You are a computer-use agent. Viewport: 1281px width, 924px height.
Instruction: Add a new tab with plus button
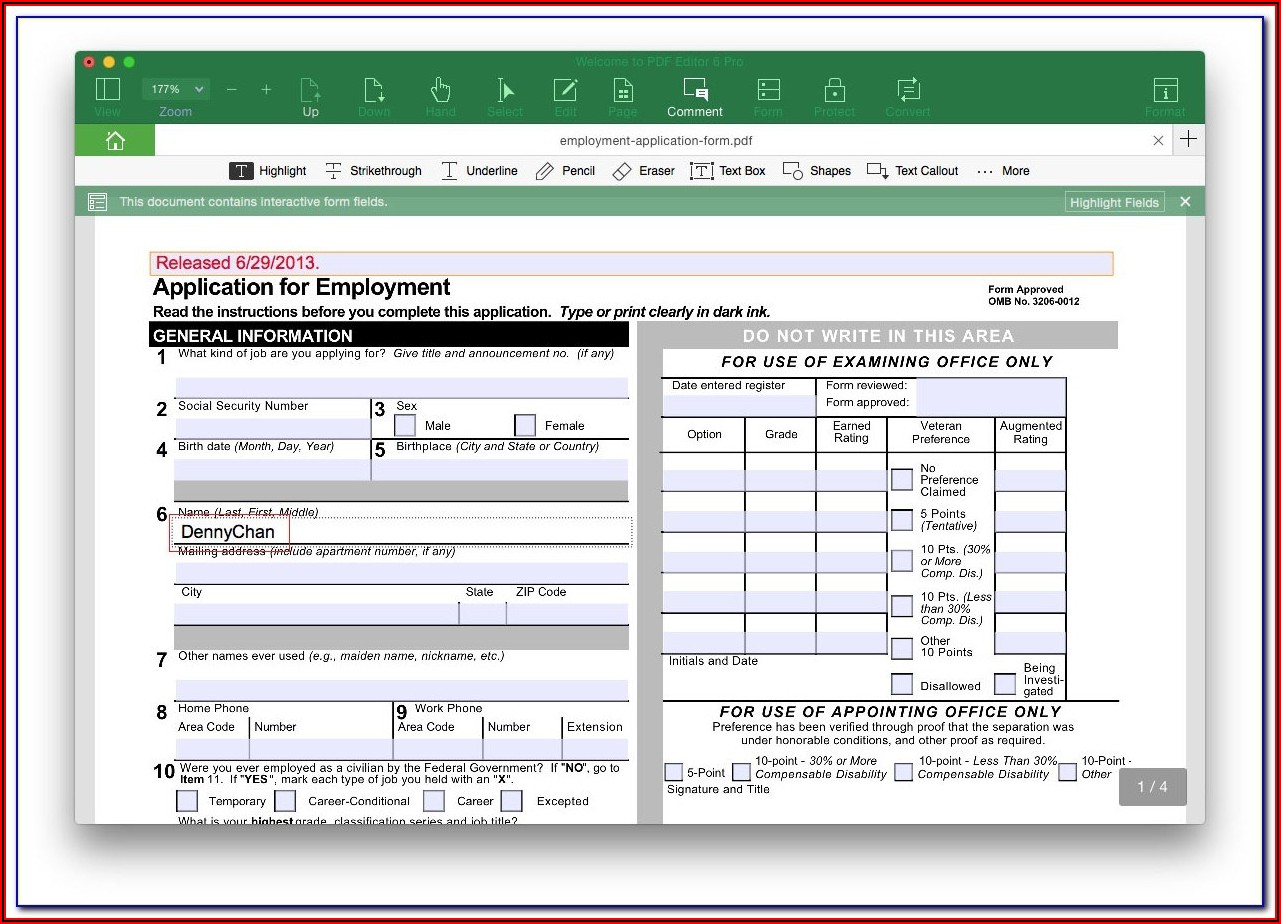point(1188,140)
